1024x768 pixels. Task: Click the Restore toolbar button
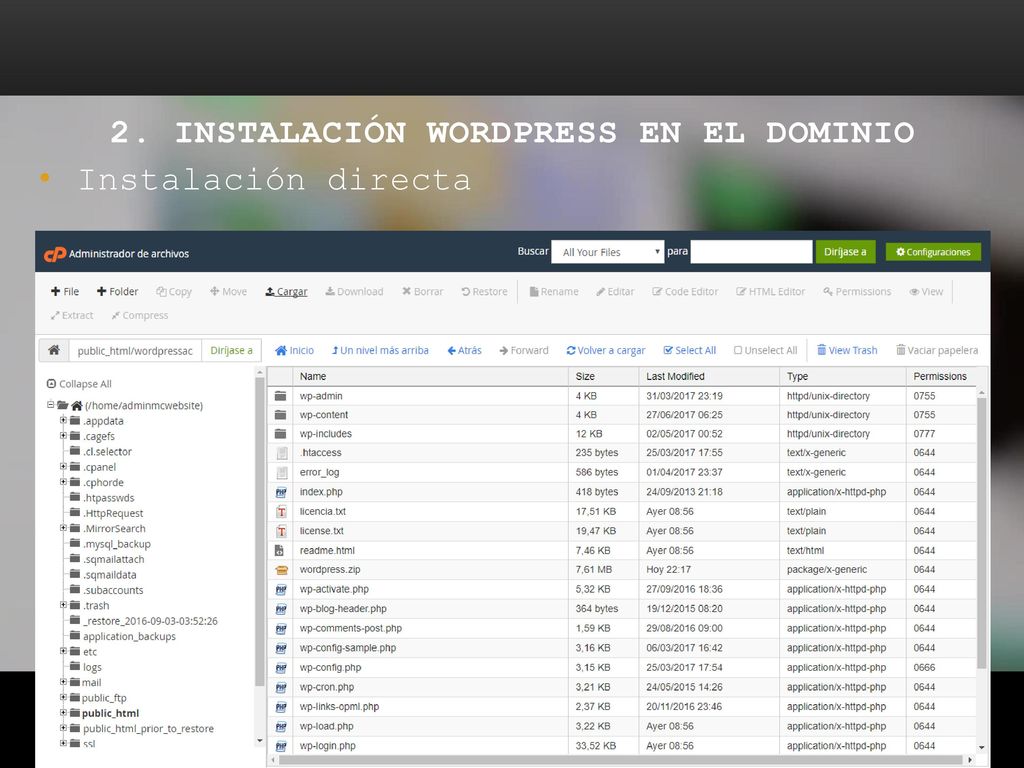(x=484, y=292)
